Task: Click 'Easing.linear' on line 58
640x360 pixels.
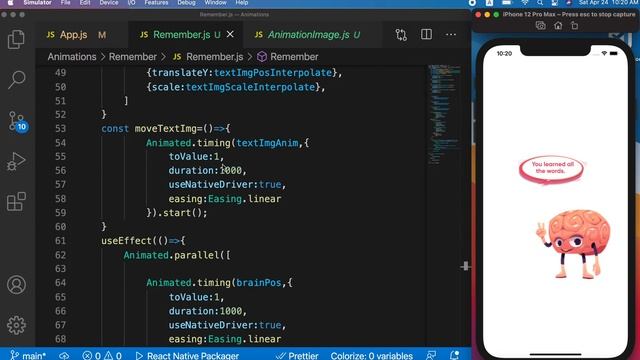Action: [244, 199]
